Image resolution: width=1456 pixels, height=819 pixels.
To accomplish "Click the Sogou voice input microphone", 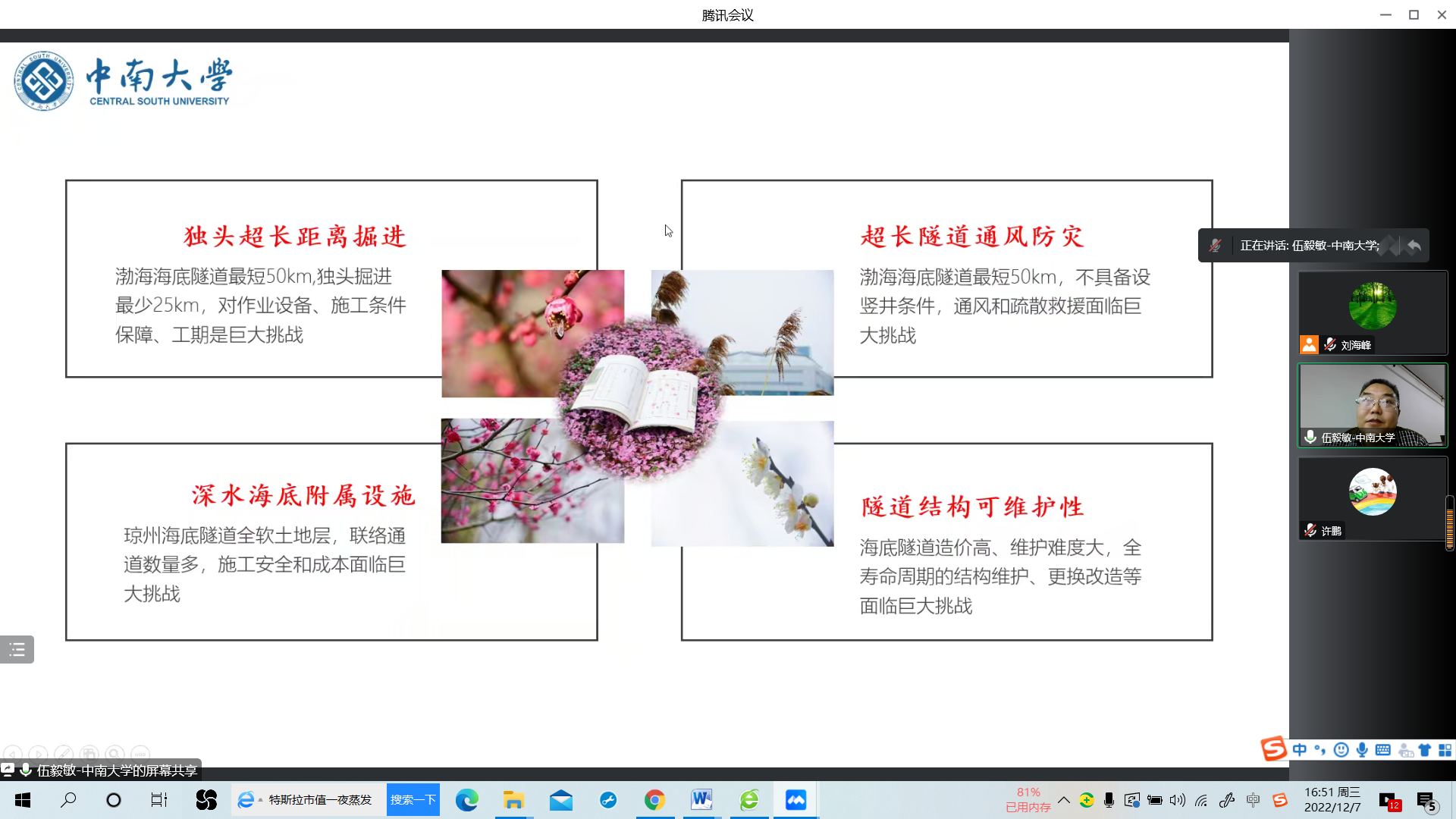I will click(1362, 750).
